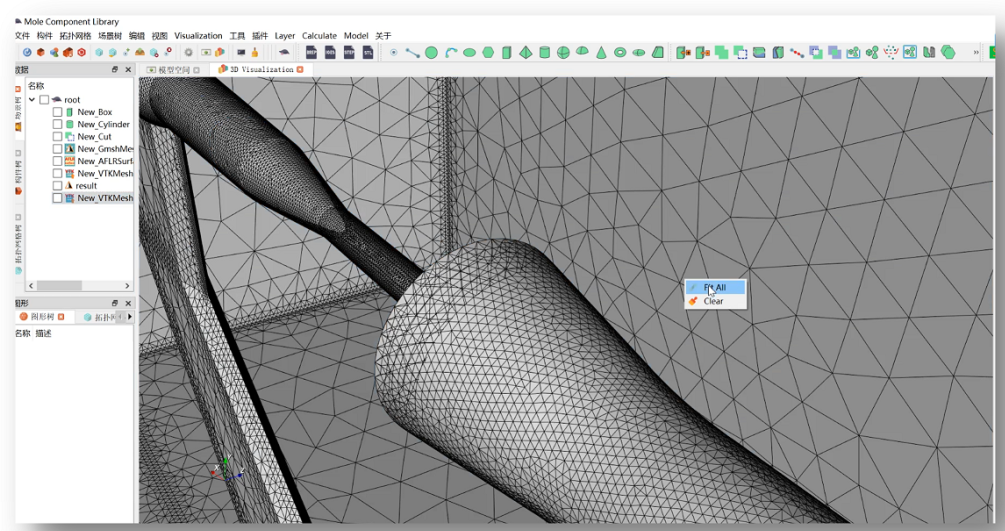This screenshot has height=531, width=1005.
Task: Select the cylinder primitive tool
Action: click(x=545, y=53)
